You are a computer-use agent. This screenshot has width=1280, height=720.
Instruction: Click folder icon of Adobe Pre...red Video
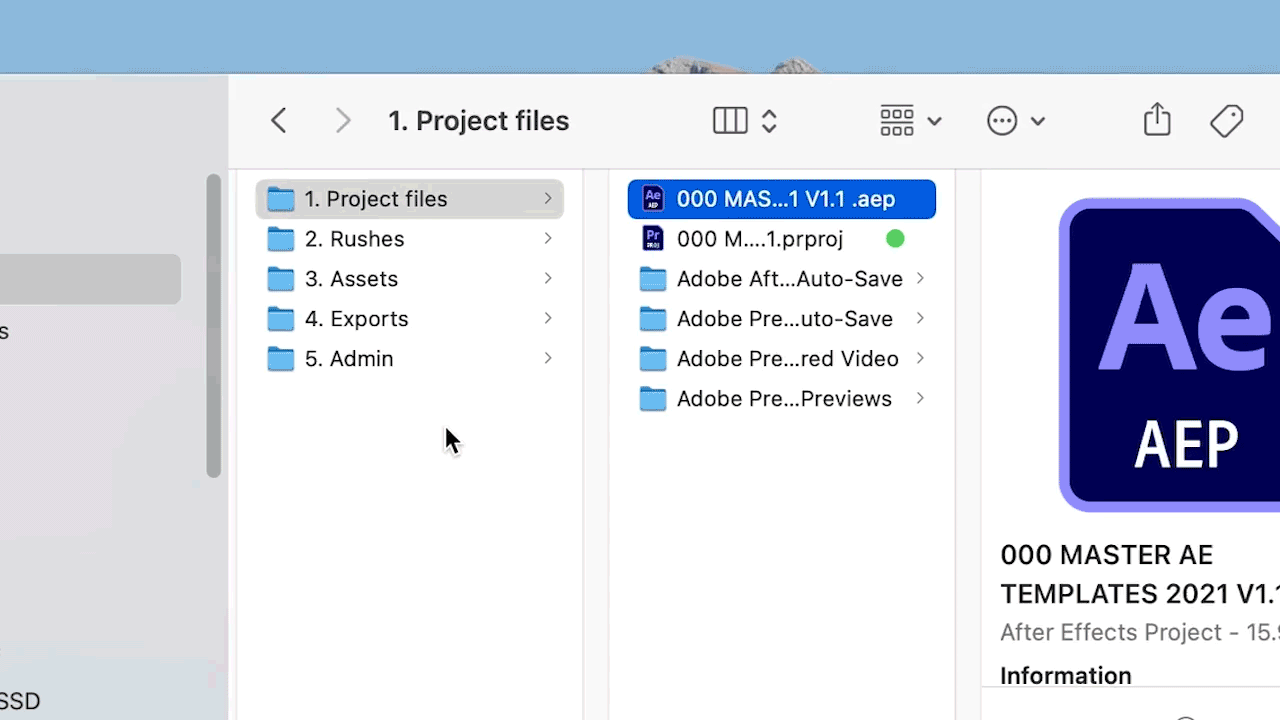click(653, 359)
